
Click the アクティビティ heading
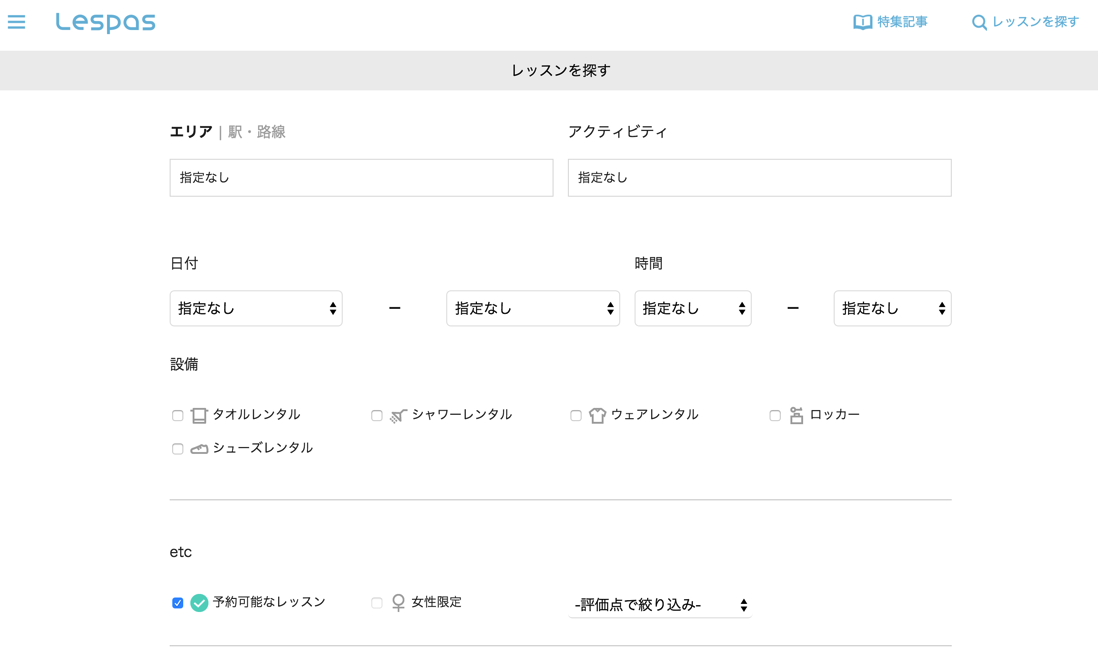(618, 132)
